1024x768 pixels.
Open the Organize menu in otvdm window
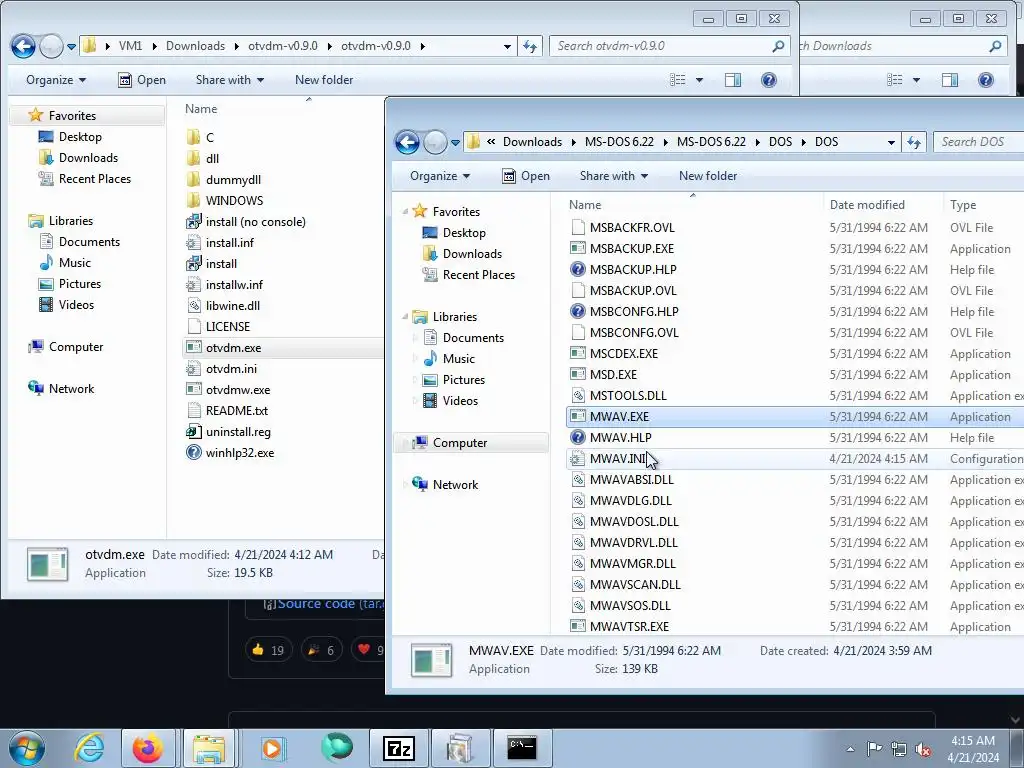pos(56,80)
